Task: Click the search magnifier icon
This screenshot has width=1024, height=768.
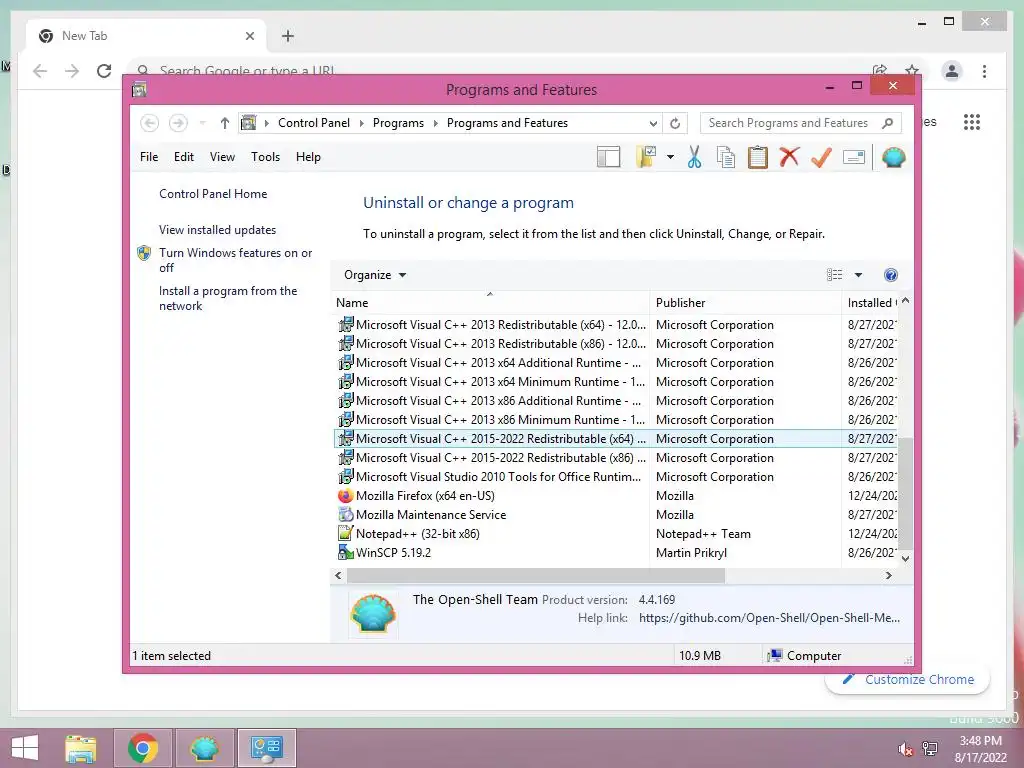Action: [888, 123]
